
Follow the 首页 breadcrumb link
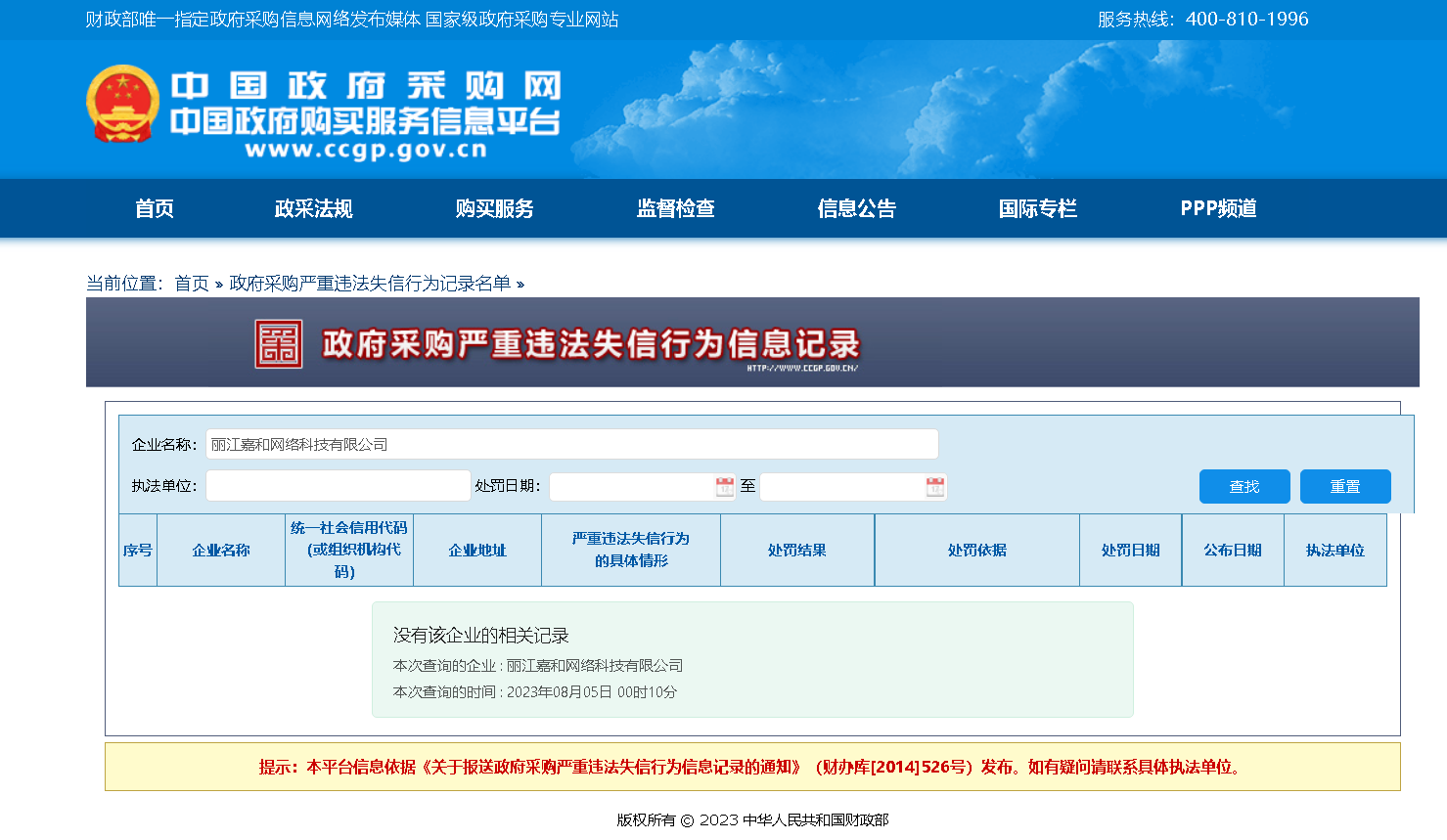click(192, 284)
